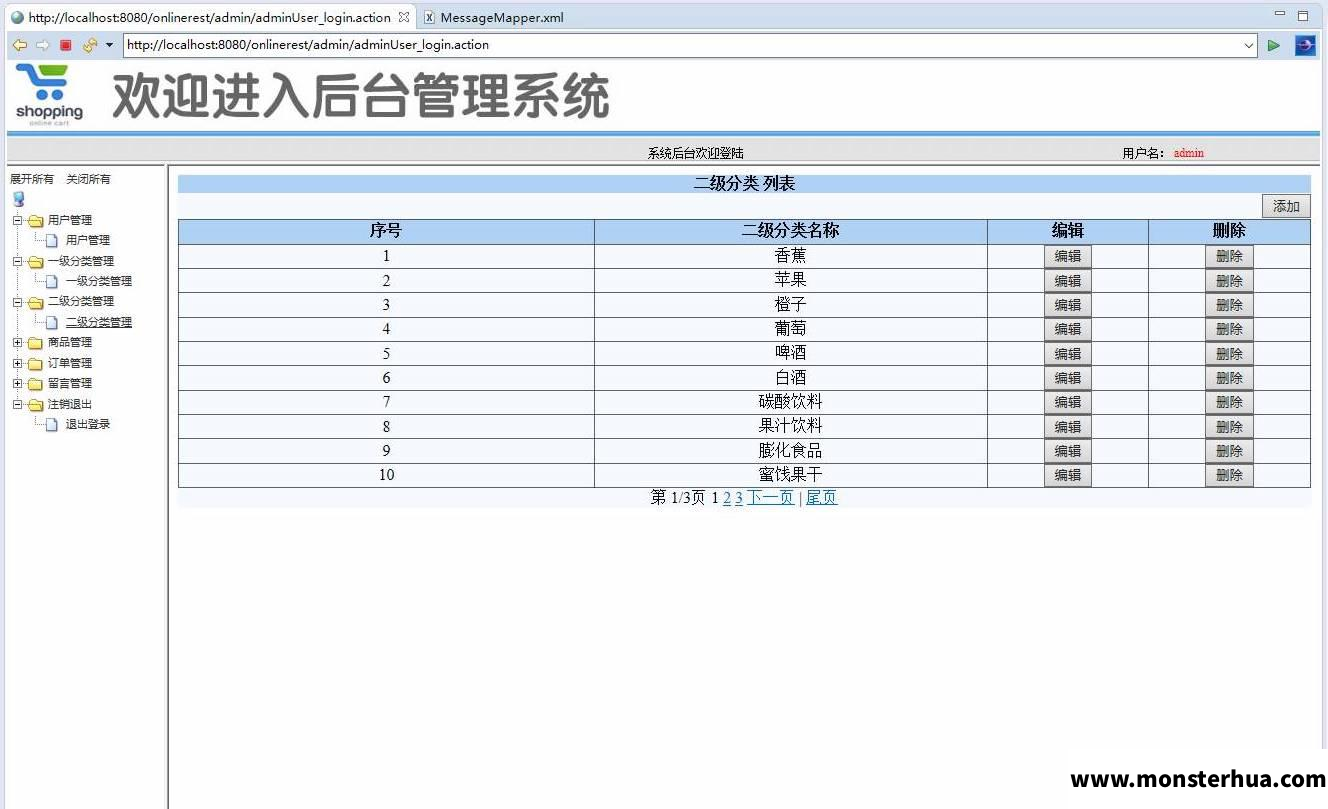Click the 二级分类名称 column header
The image size is (1328, 809).
[x=790, y=231]
